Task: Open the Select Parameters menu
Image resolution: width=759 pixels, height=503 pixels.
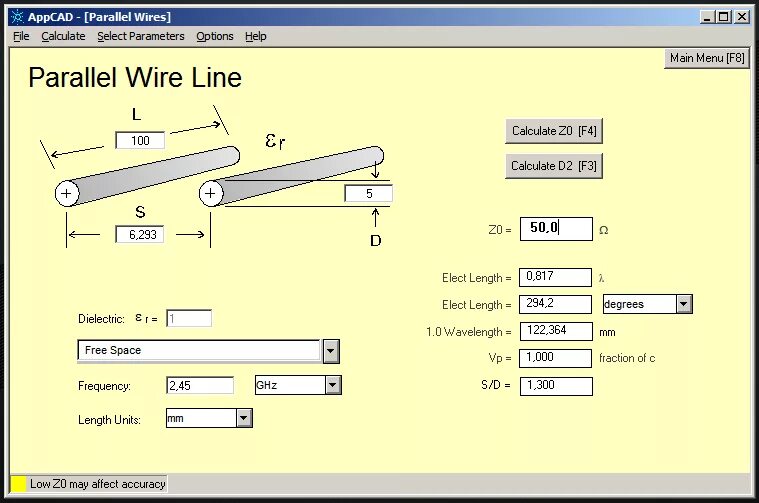Action: [x=140, y=36]
